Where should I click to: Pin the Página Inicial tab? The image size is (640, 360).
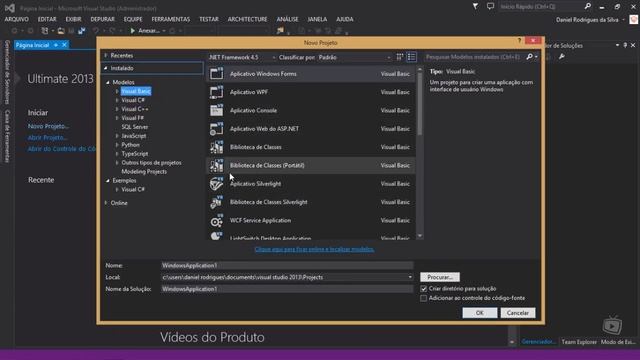tap(56, 45)
